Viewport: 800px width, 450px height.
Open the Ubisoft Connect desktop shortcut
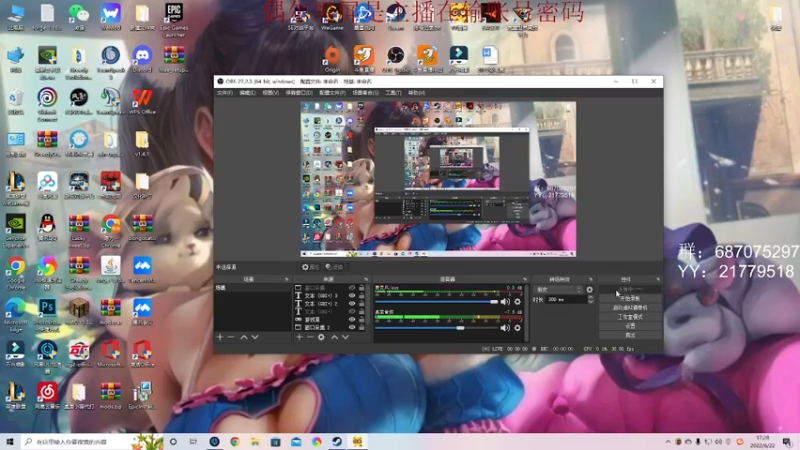(x=47, y=105)
